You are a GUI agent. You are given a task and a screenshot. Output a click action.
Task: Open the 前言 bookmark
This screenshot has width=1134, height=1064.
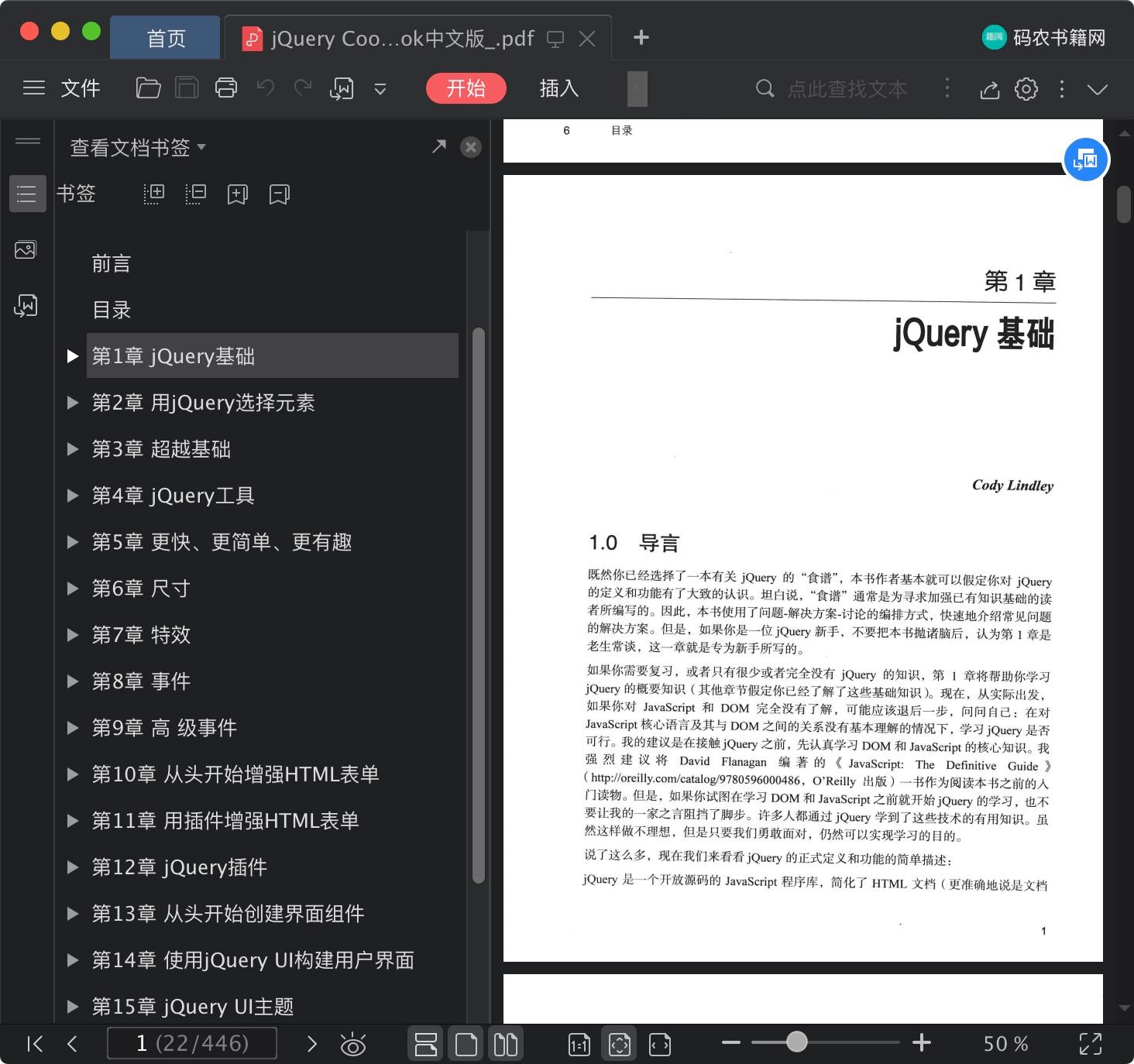pyautogui.click(x=112, y=263)
